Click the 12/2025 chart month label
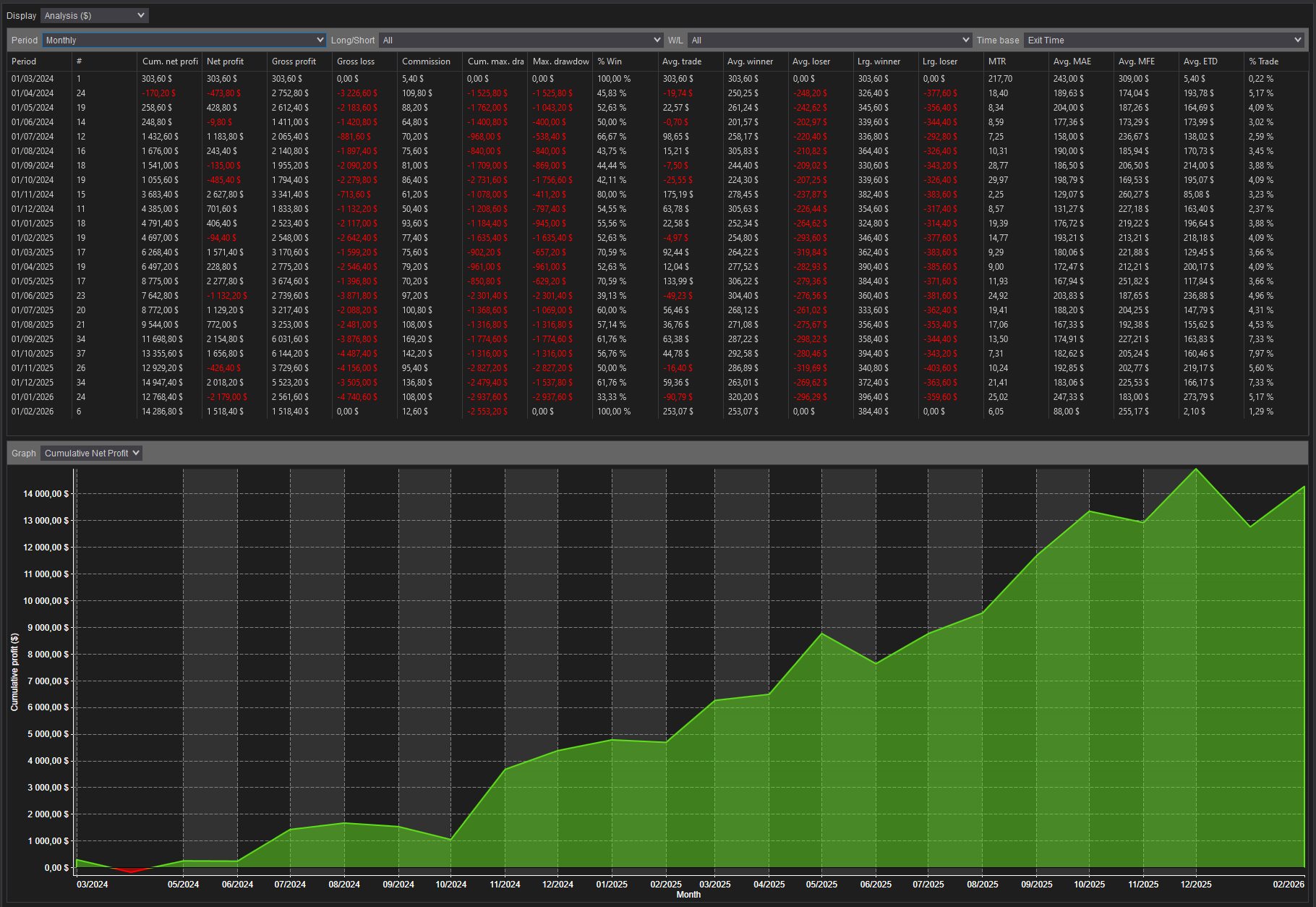The width and height of the screenshot is (1316, 907). [1196, 885]
